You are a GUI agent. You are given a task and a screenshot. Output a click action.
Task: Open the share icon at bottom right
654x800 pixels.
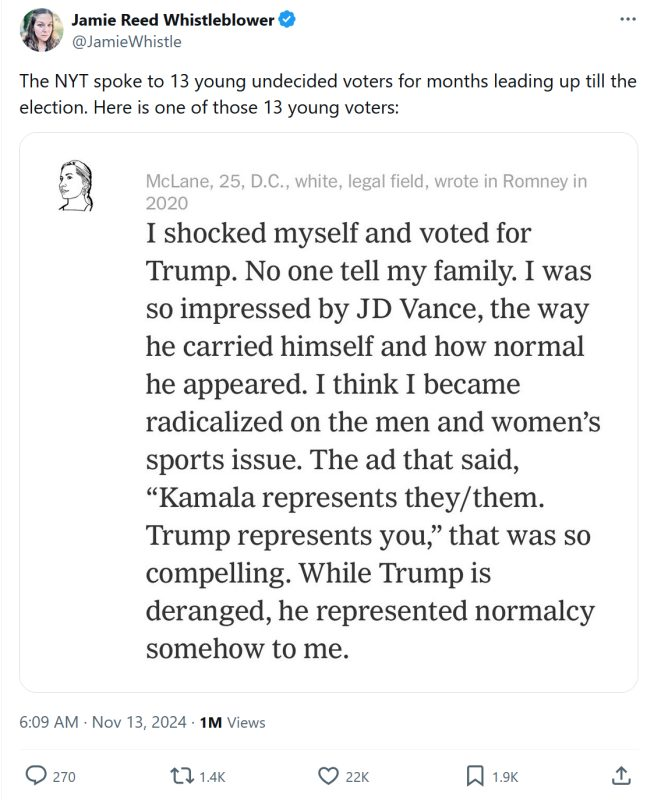(x=620, y=776)
